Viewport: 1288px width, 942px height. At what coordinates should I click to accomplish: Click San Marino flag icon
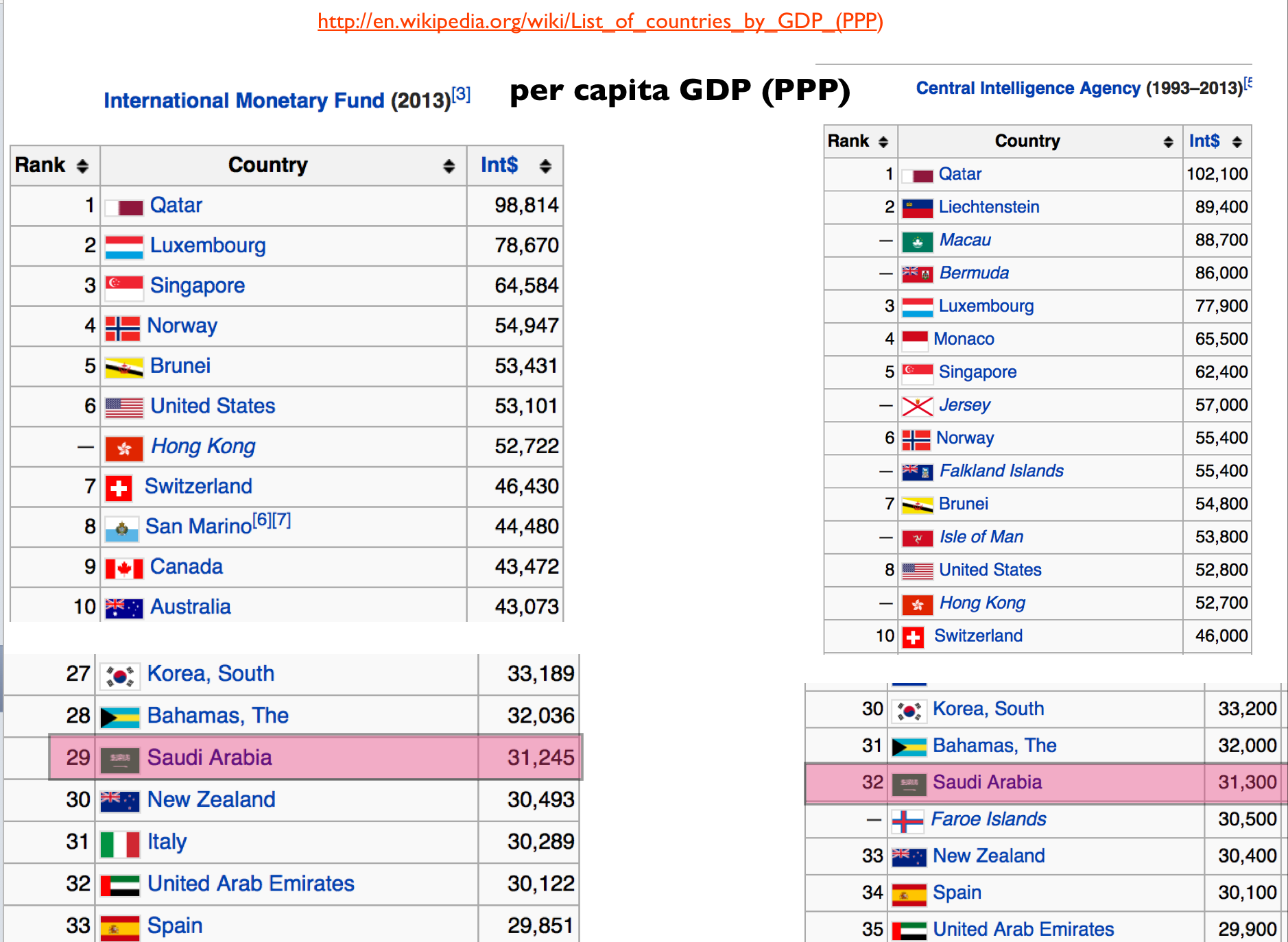click(x=122, y=529)
